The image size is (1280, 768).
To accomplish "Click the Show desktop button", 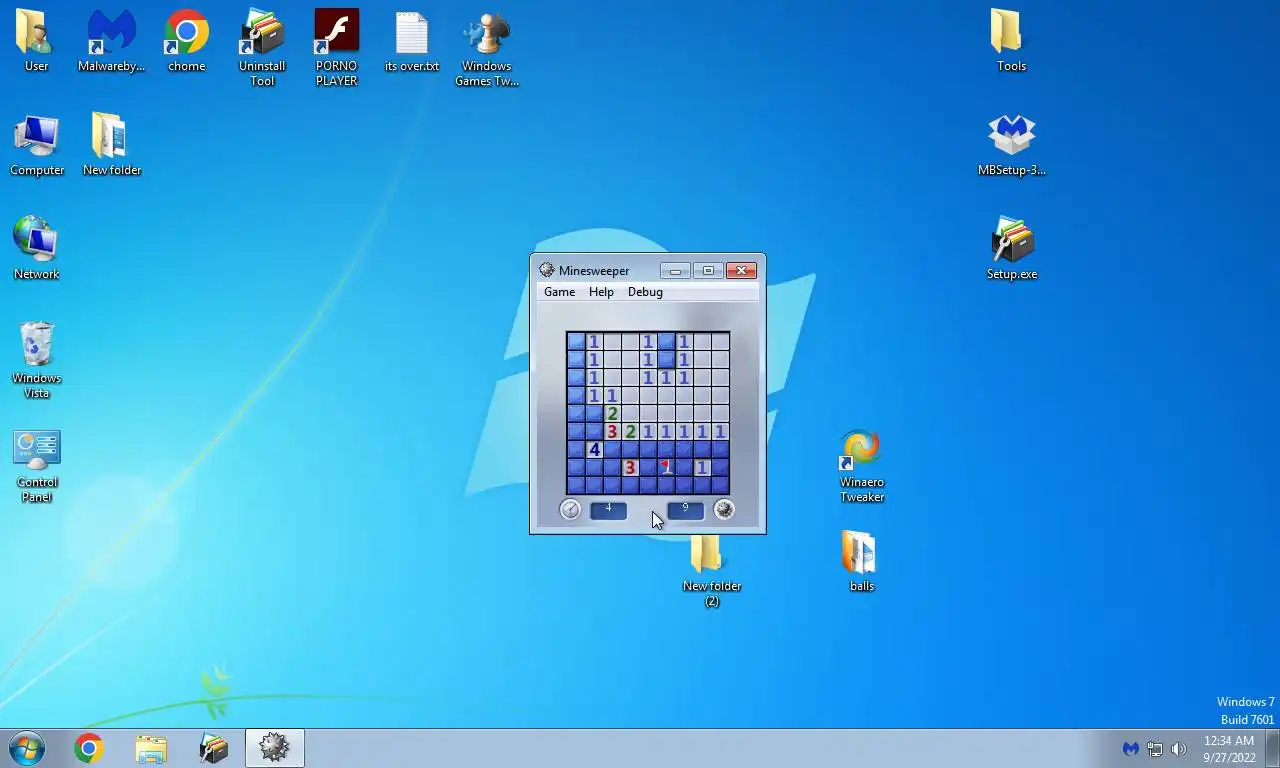I will point(1272,748).
